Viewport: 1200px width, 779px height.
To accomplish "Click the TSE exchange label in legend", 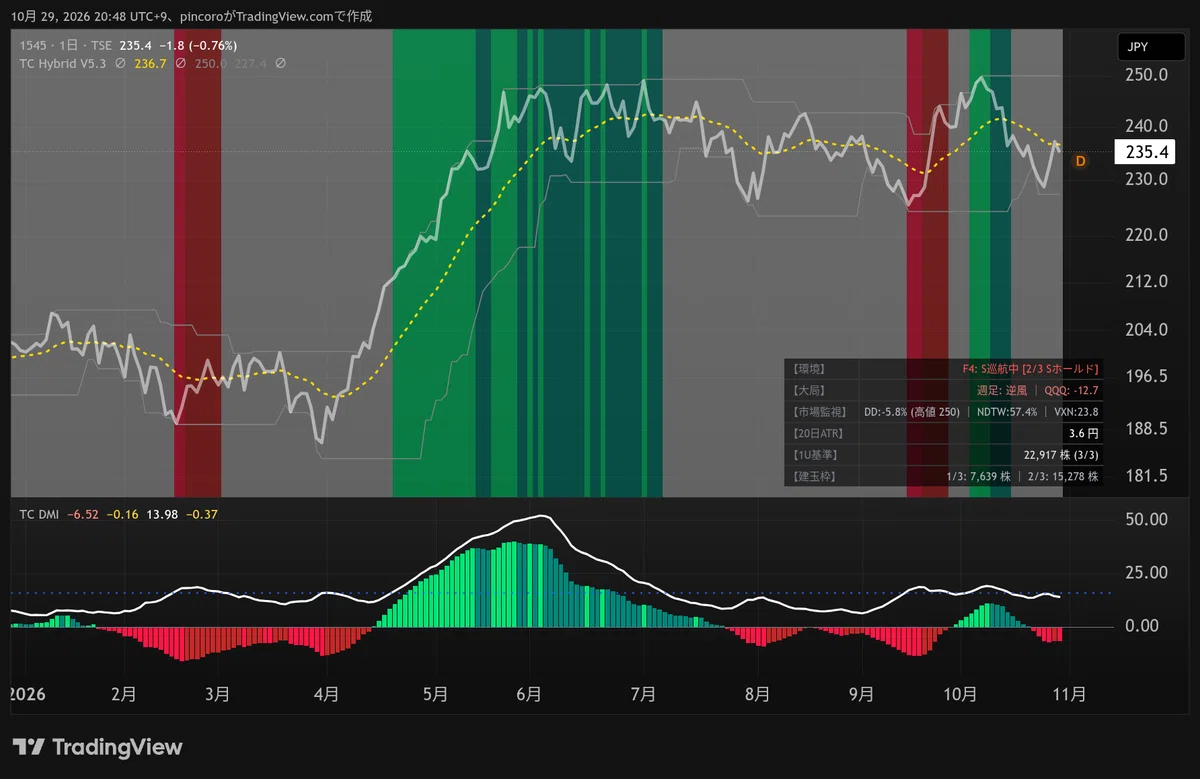I will [100, 45].
